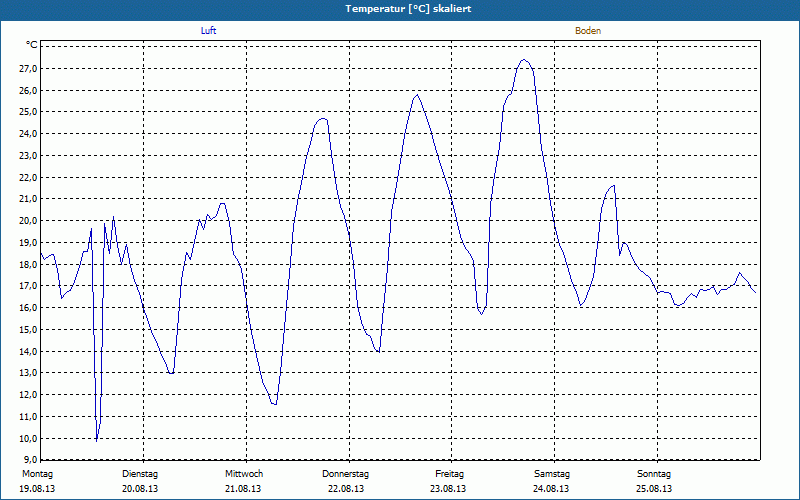Image resolution: width=800 pixels, height=500 pixels.
Task: Click the 21,0 y-axis label
Action: 28,198
